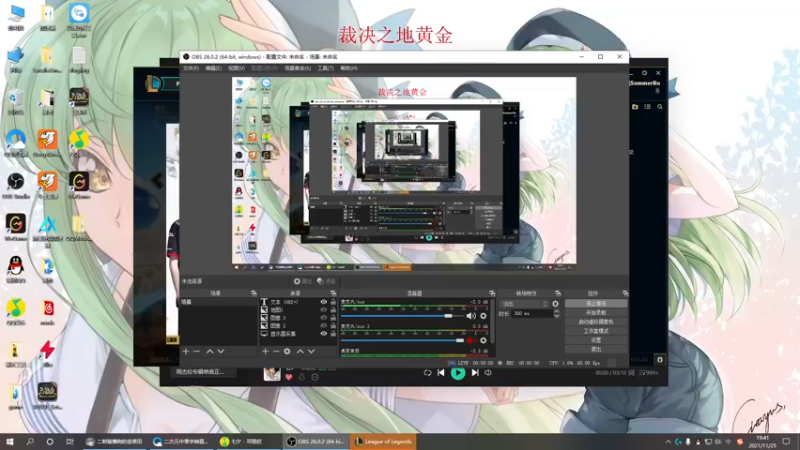Add a new source with plus icon

click(265, 352)
